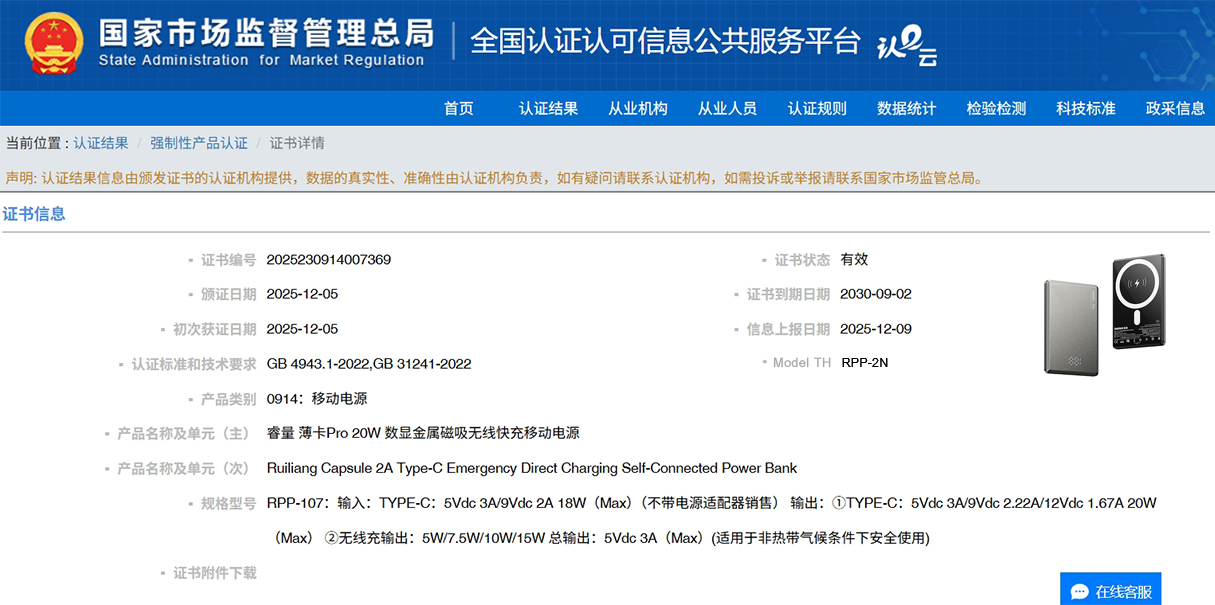
Task: Click the Model TH value RPP-2N
Action: click(865, 362)
